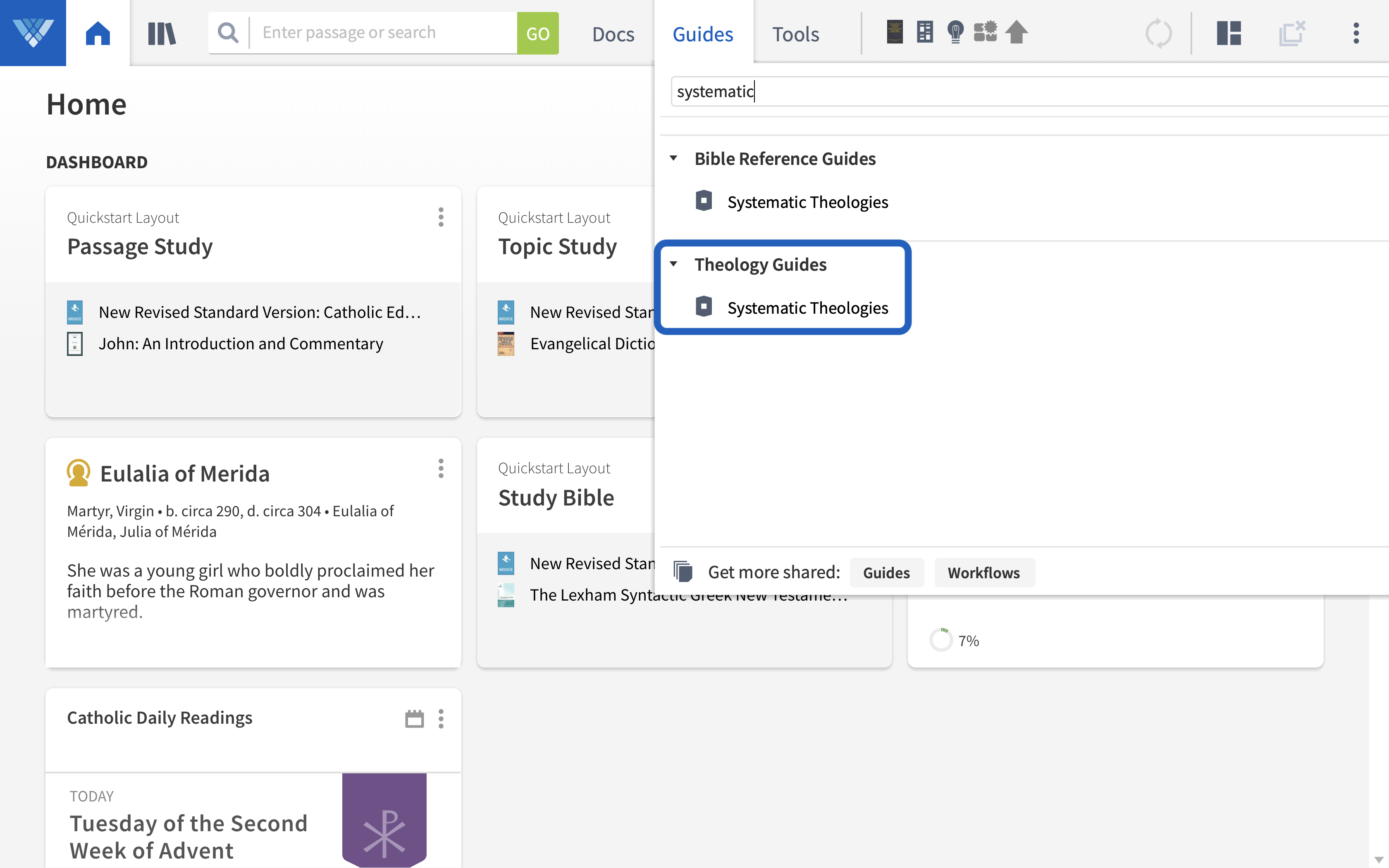Collapse Bible Reference Guides section
The height and width of the screenshot is (868, 1389).
point(674,158)
